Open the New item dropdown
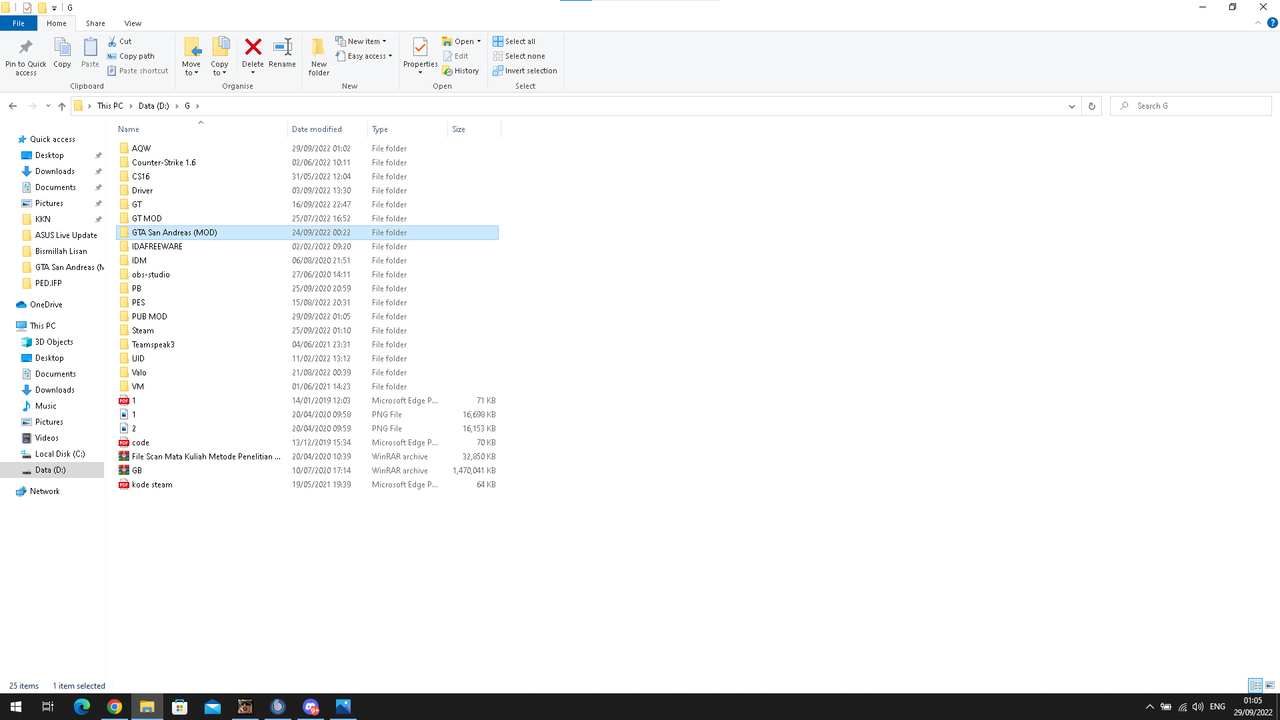Screen dimensions: 1280x720 361,42
